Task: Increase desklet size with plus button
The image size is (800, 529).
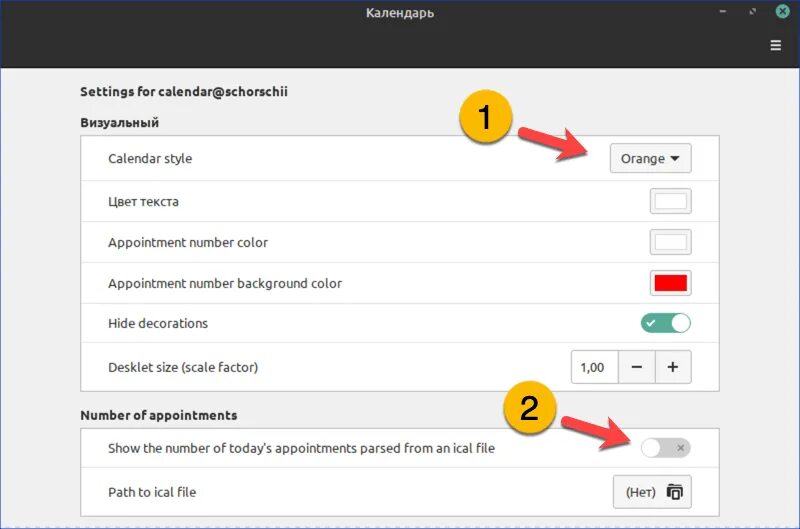Action: pyautogui.click(x=673, y=367)
